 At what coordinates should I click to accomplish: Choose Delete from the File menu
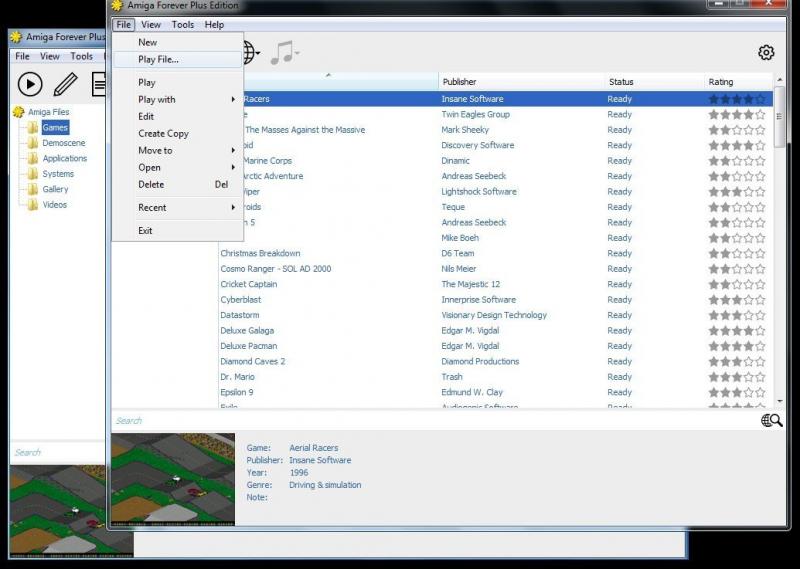[178, 184]
